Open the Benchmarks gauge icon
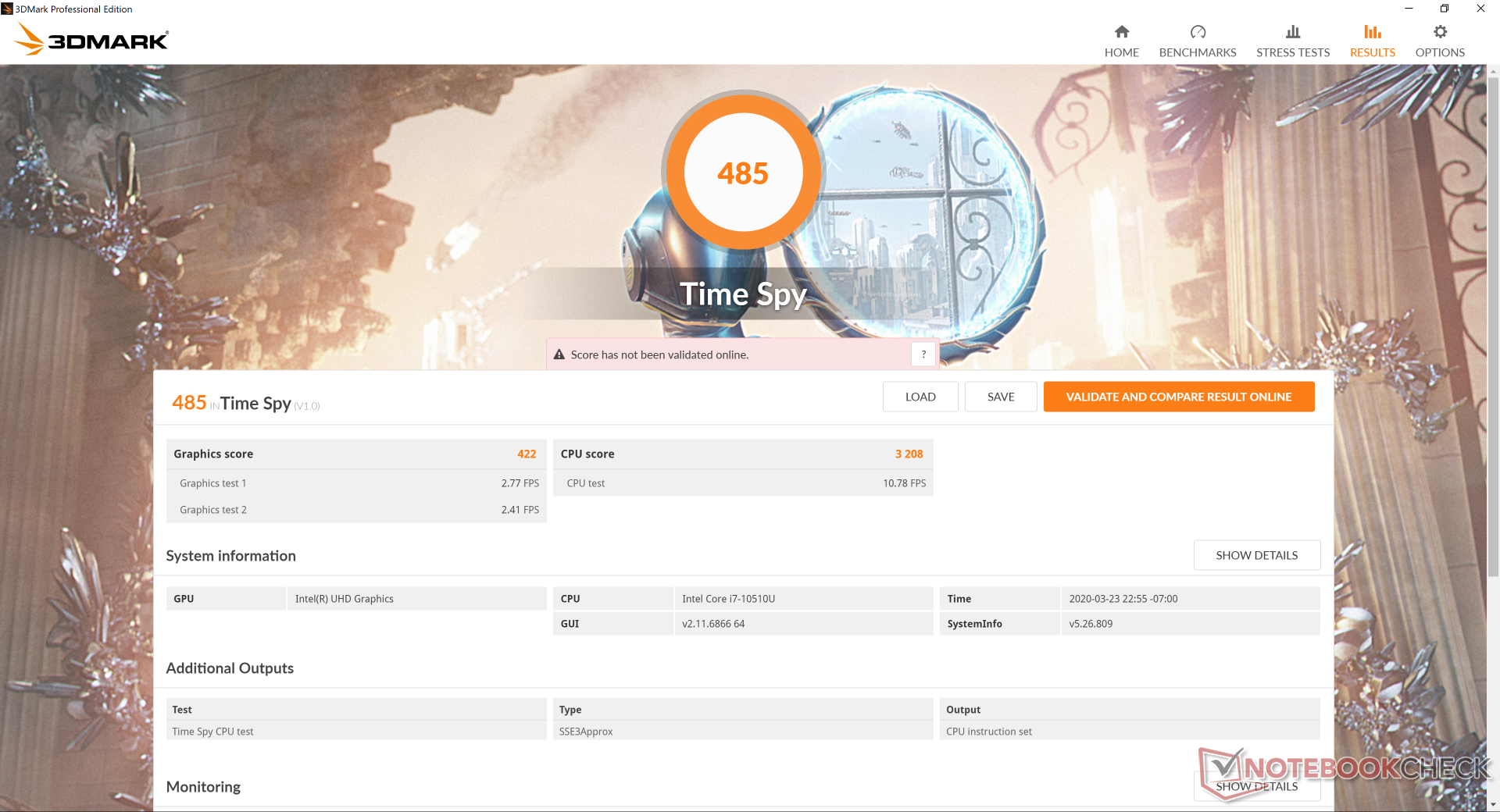Image resolution: width=1500 pixels, height=812 pixels. [x=1198, y=32]
